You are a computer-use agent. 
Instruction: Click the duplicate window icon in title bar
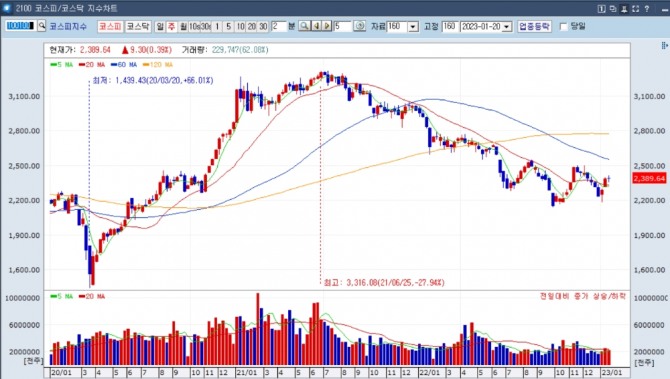pos(613,9)
